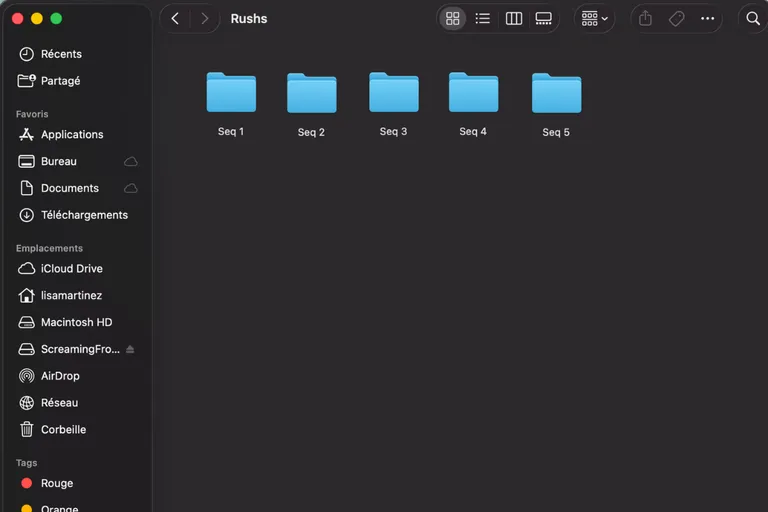Open the more actions ellipsis menu
This screenshot has width=768, height=512.
click(707, 19)
